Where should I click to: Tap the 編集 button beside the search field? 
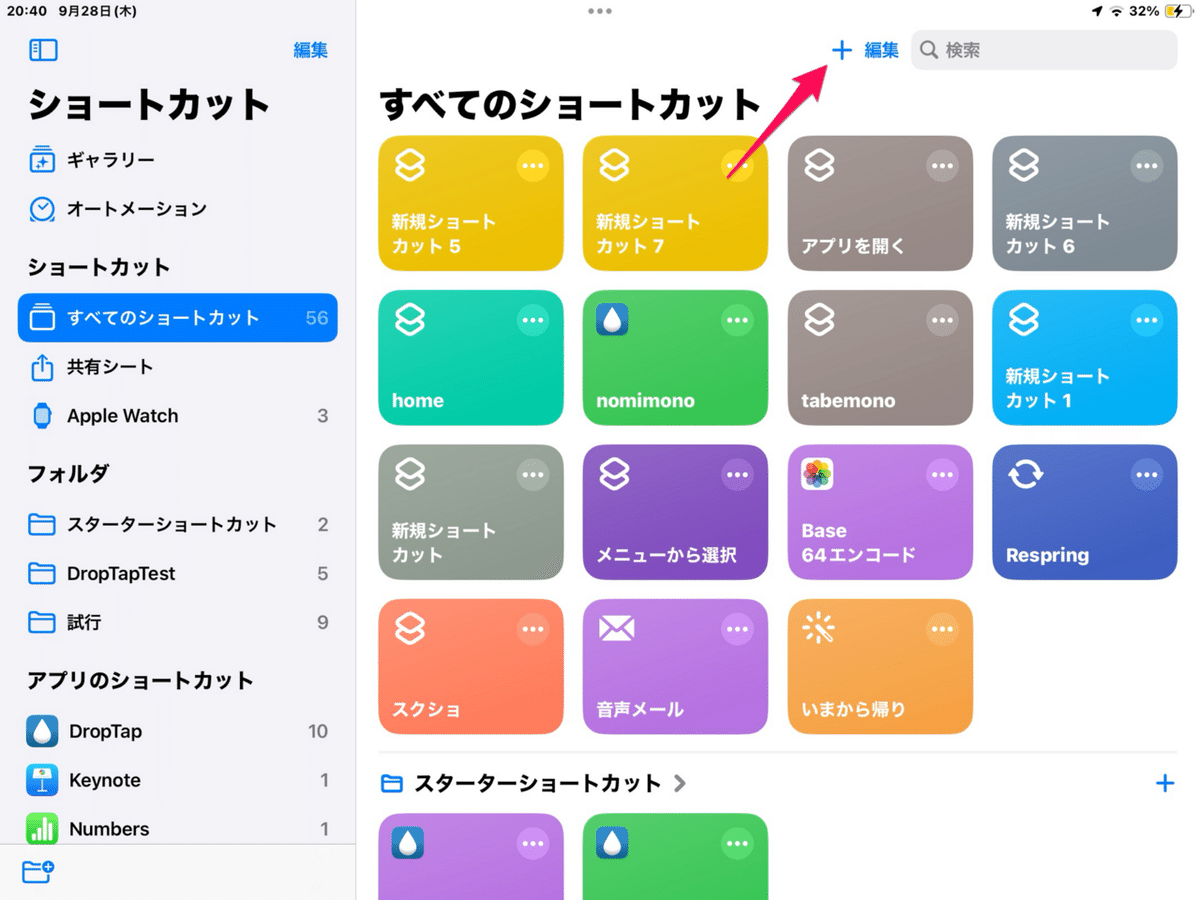pyautogui.click(x=881, y=50)
